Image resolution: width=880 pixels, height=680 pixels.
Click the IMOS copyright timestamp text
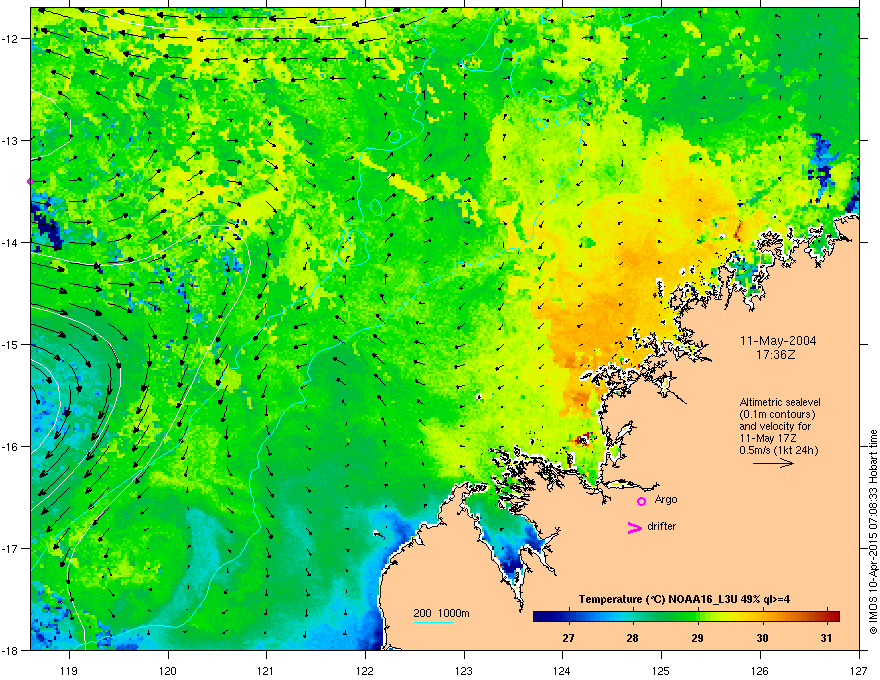873,532
